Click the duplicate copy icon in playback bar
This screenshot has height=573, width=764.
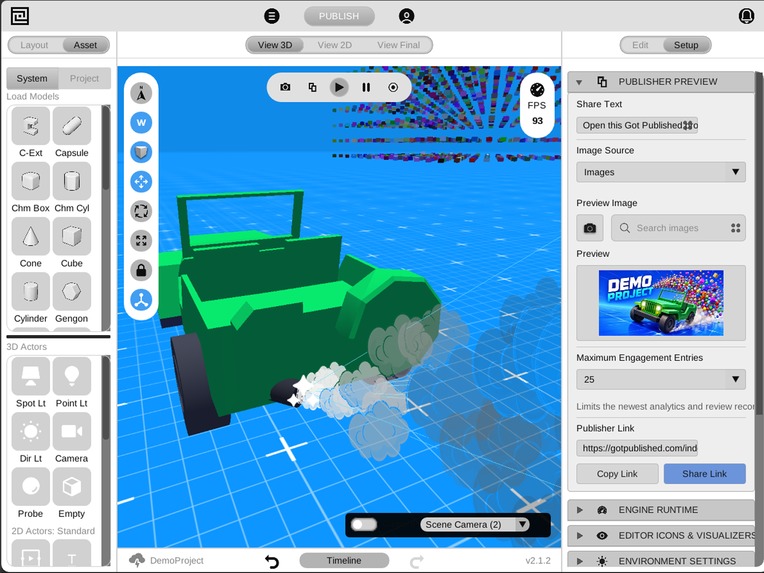pos(312,87)
